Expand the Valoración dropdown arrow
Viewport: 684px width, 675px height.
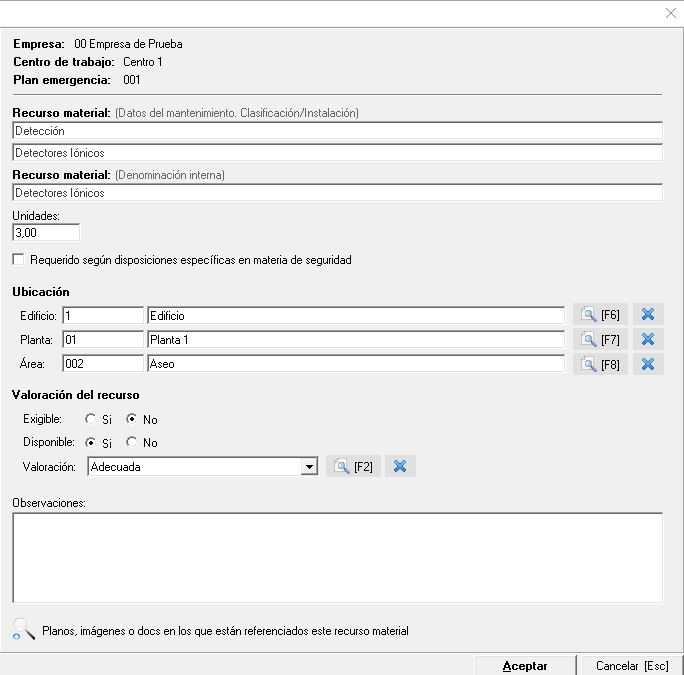click(x=309, y=467)
